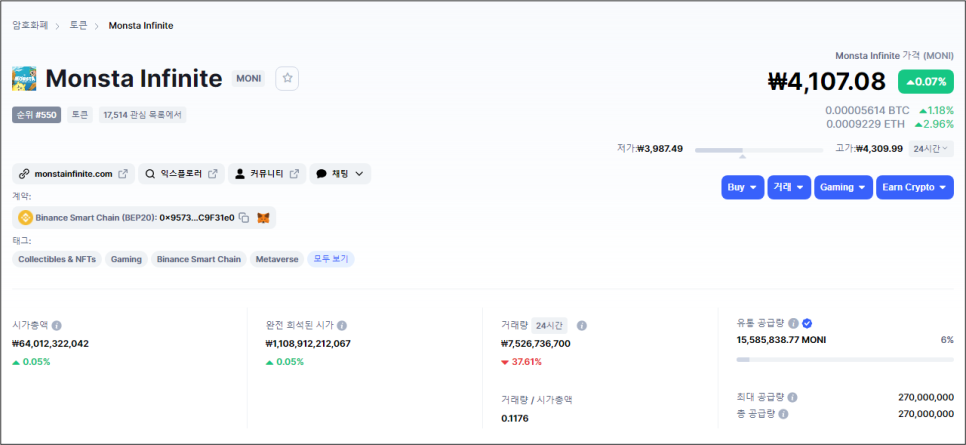Expand the 채팅 dropdown
This screenshot has width=966, height=445.
pyautogui.click(x=340, y=174)
